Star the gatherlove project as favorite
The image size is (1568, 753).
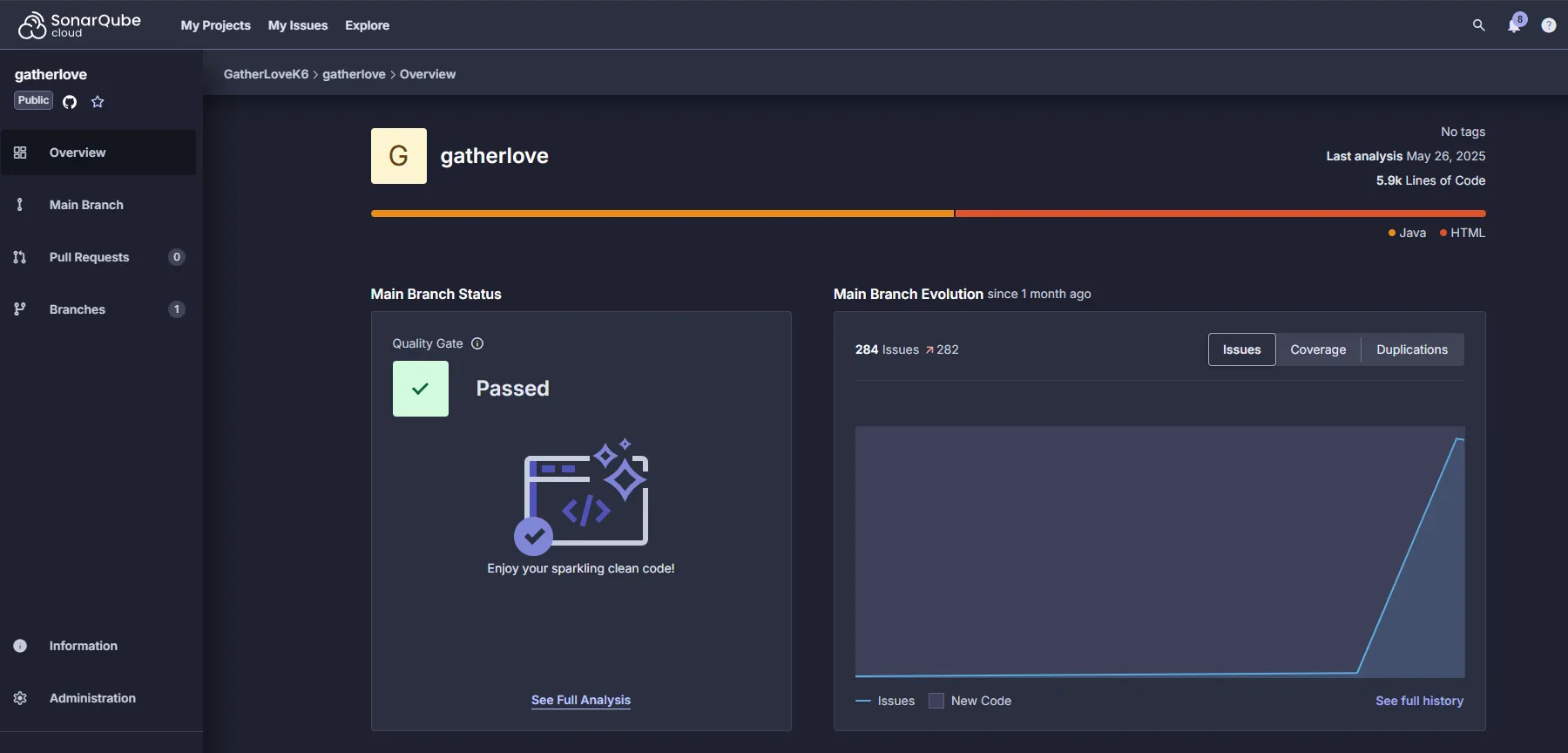[x=98, y=102]
